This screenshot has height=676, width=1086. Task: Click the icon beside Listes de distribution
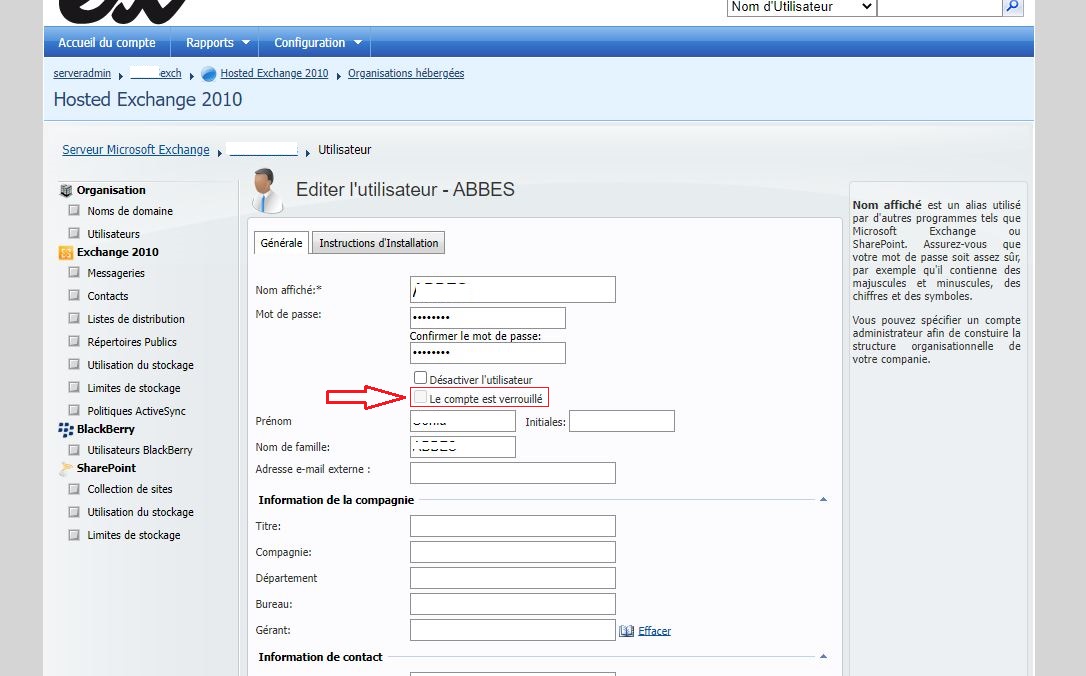coord(74,318)
